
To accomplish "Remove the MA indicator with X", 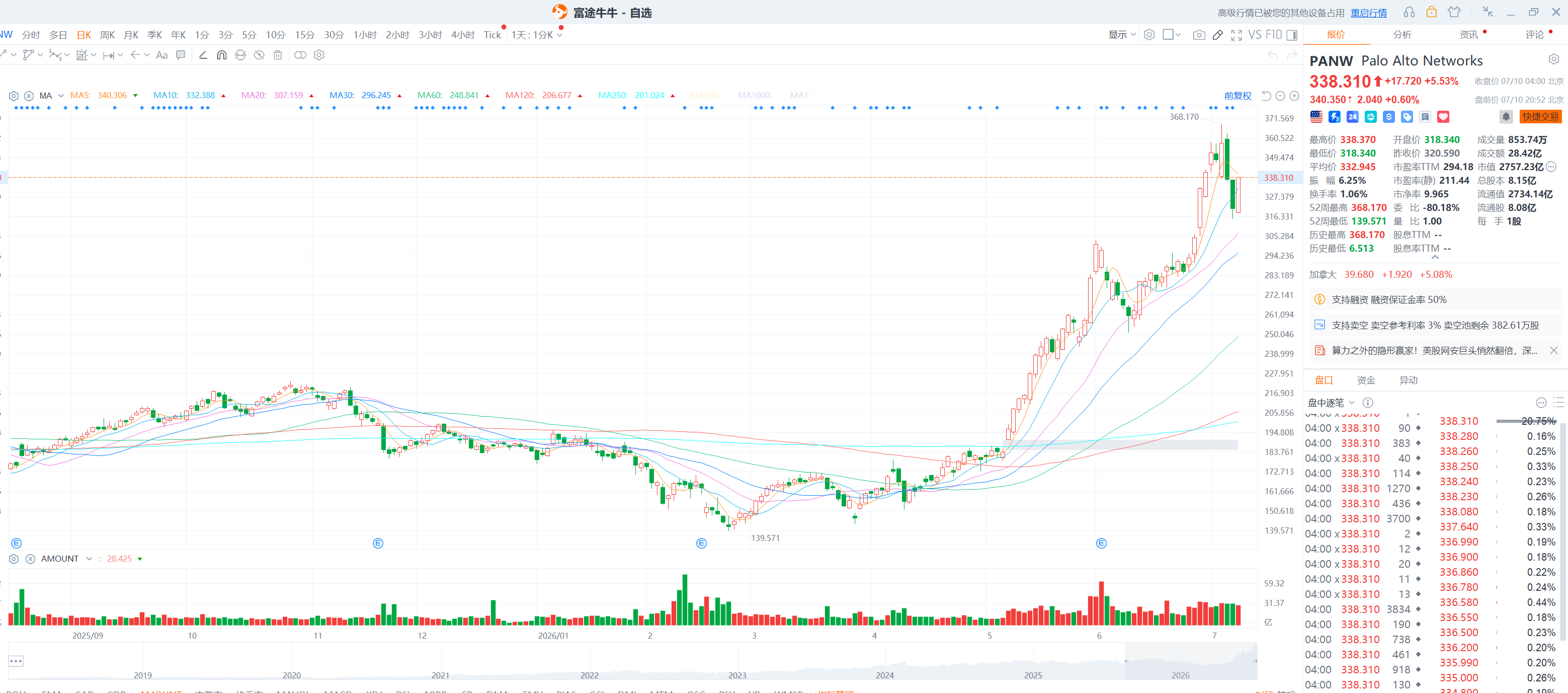I will point(29,96).
